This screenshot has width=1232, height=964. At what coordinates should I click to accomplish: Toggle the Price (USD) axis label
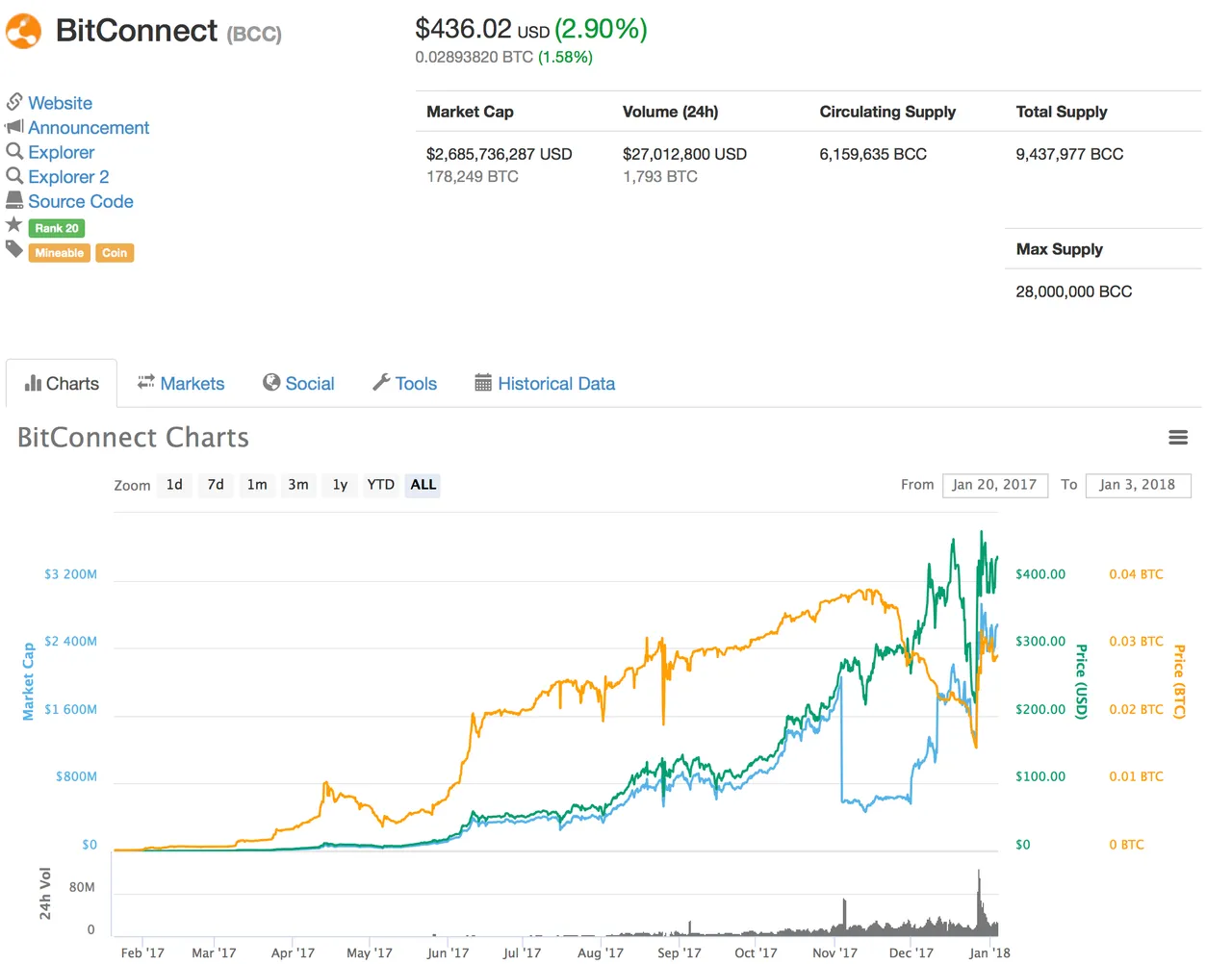pyautogui.click(x=1081, y=681)
